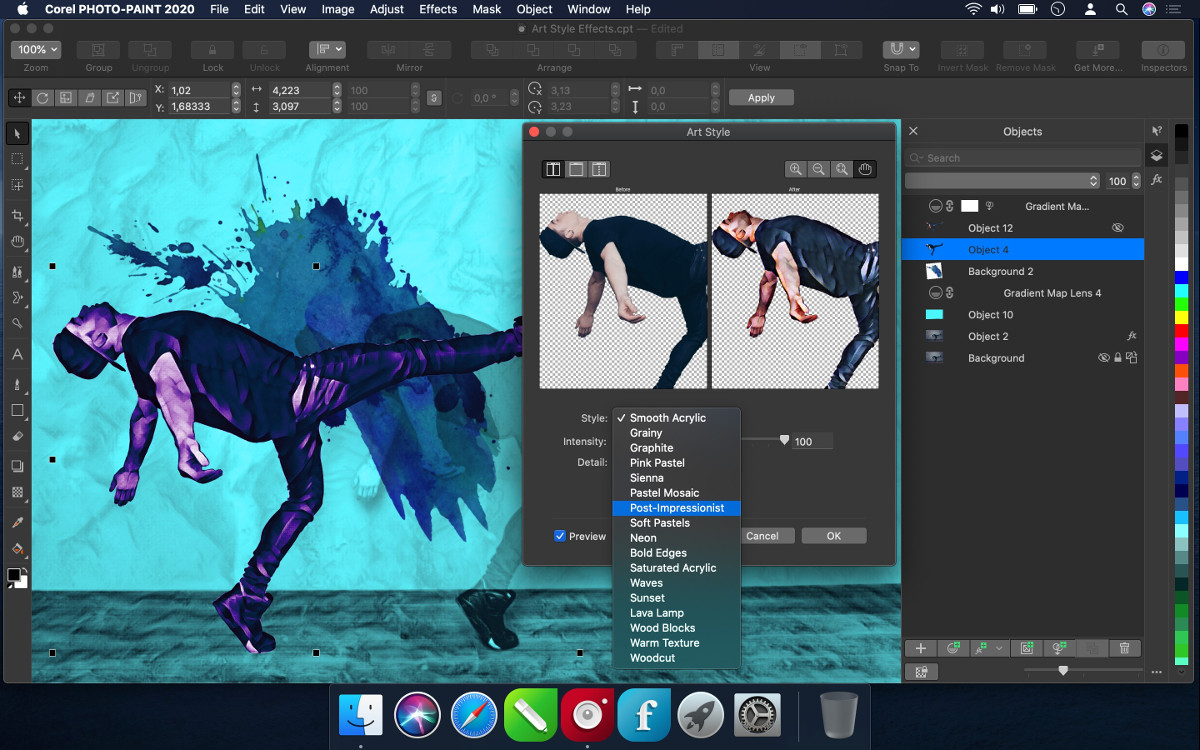Viewport: 1200px width, 750px height.
Task: Activate the hand pan tool in Art Style dialog
Action: pos(866,169)
